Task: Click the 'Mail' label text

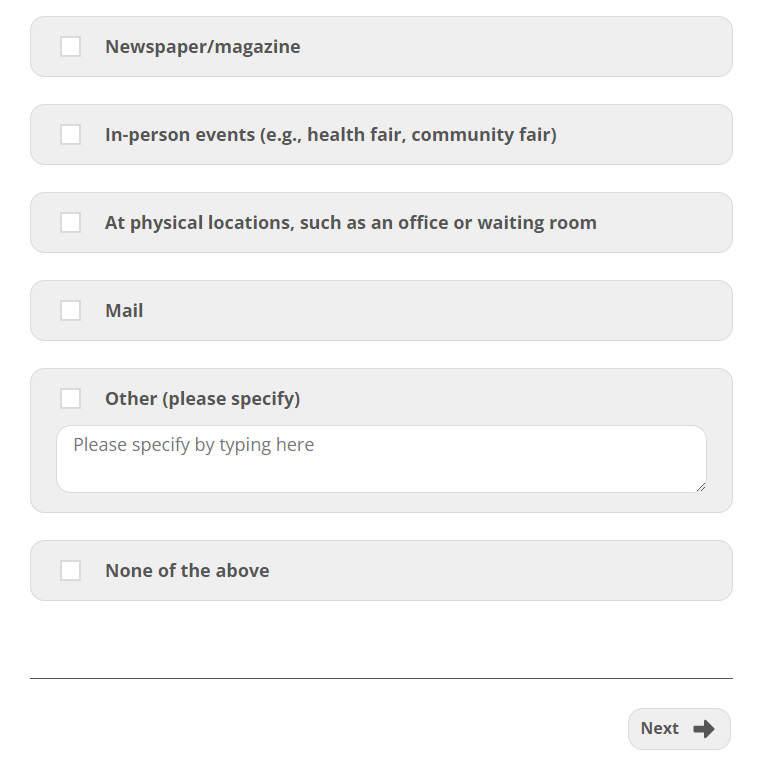Action: pos(124,311)
